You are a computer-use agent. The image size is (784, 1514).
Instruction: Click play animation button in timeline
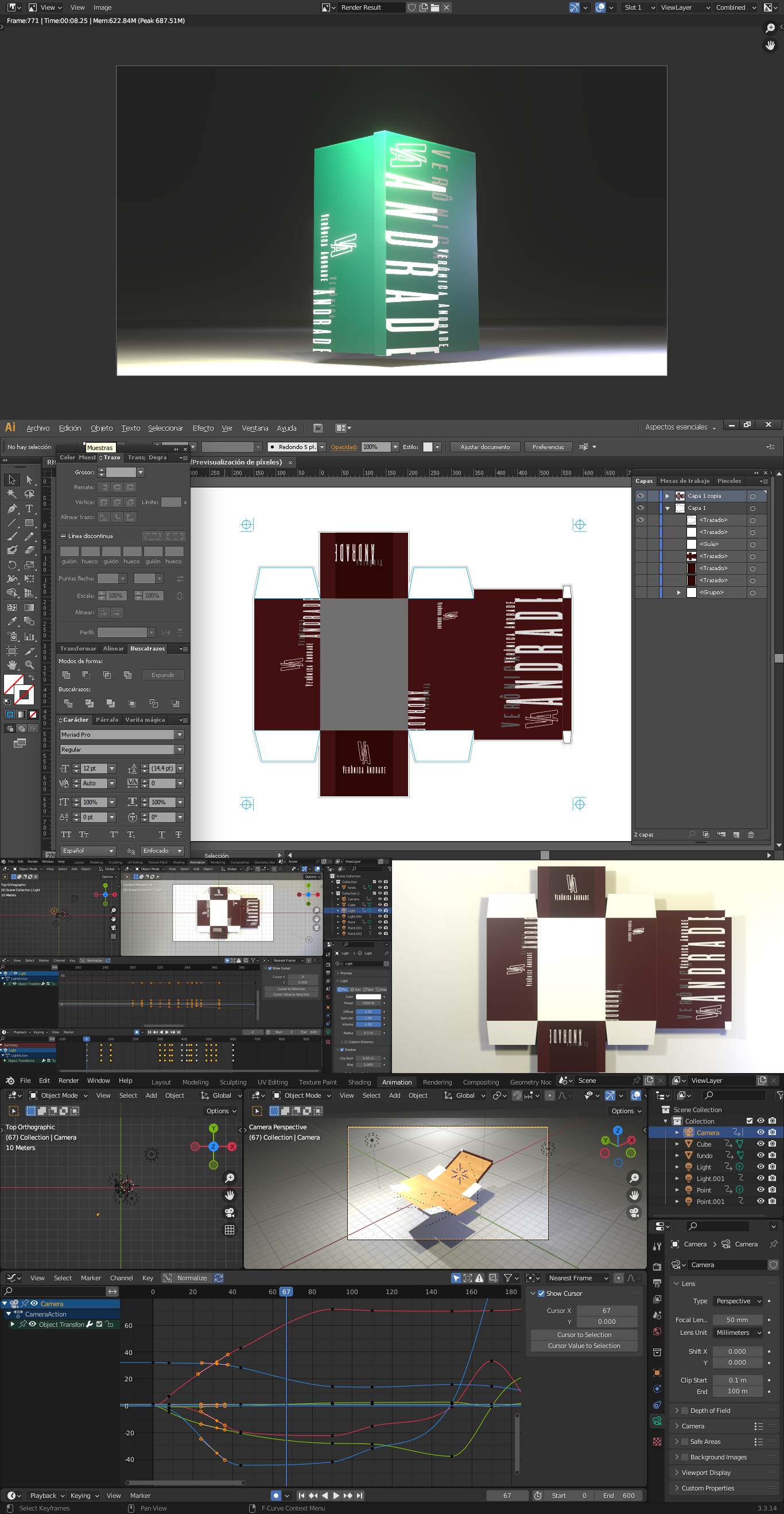tap(336, 1495)
